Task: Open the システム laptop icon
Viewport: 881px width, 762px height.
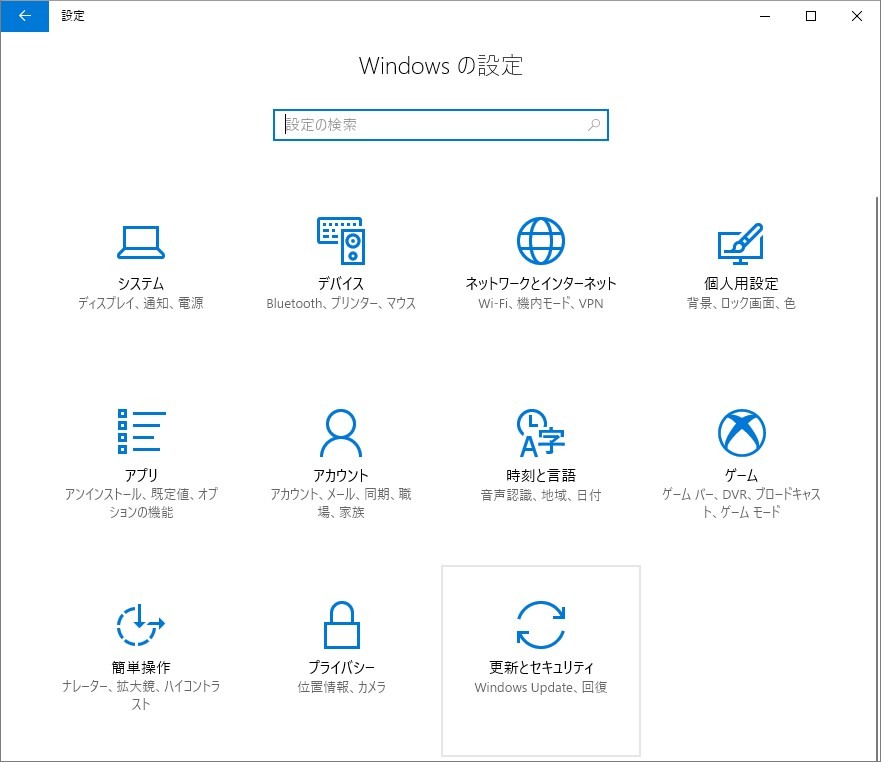Action: tap(140, 242)
